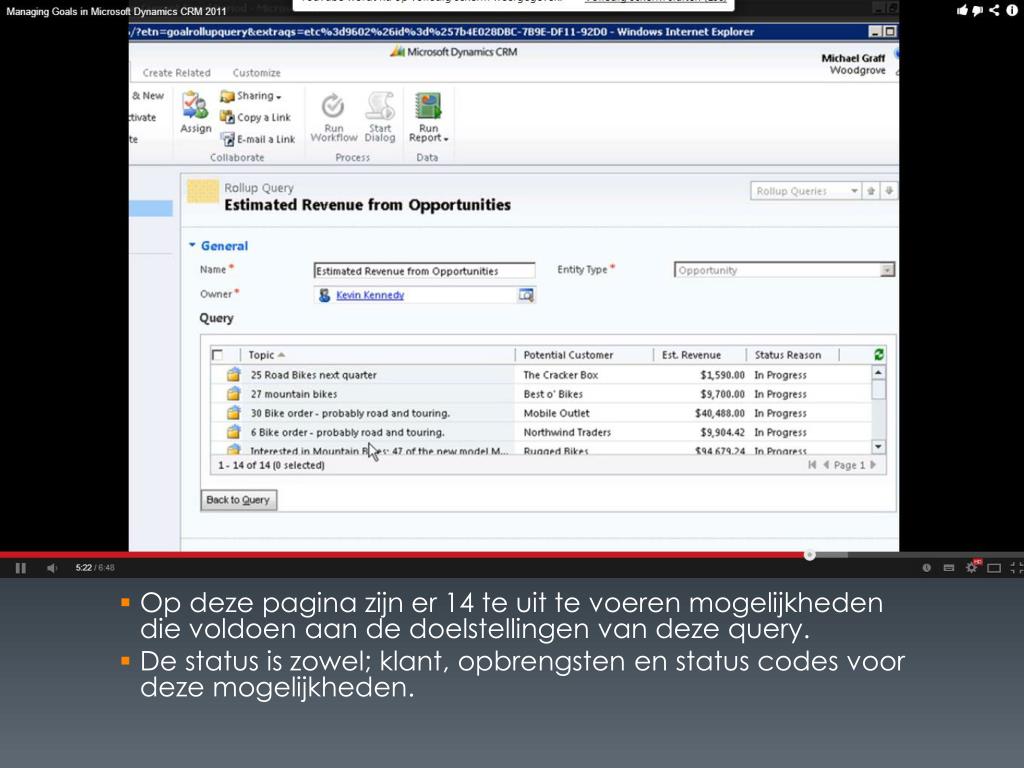This screenshot has width=1024, height=768.
Task: Toggle fullscreen on video player
Action: click(x=1017, y=568)
